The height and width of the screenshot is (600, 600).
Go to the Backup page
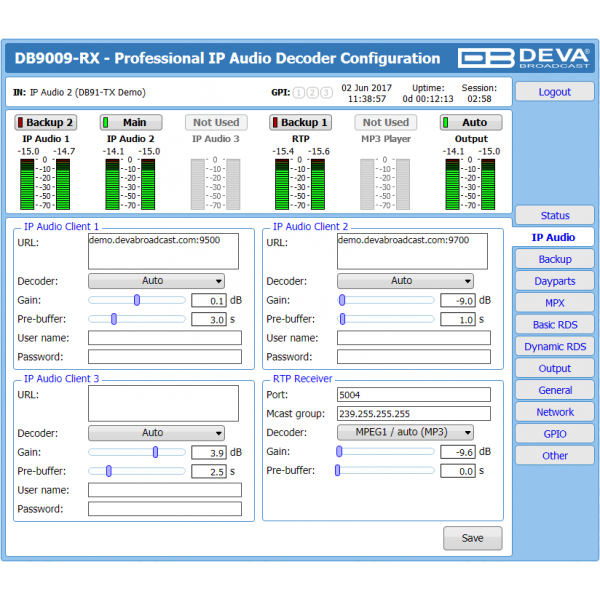[554, 259]
